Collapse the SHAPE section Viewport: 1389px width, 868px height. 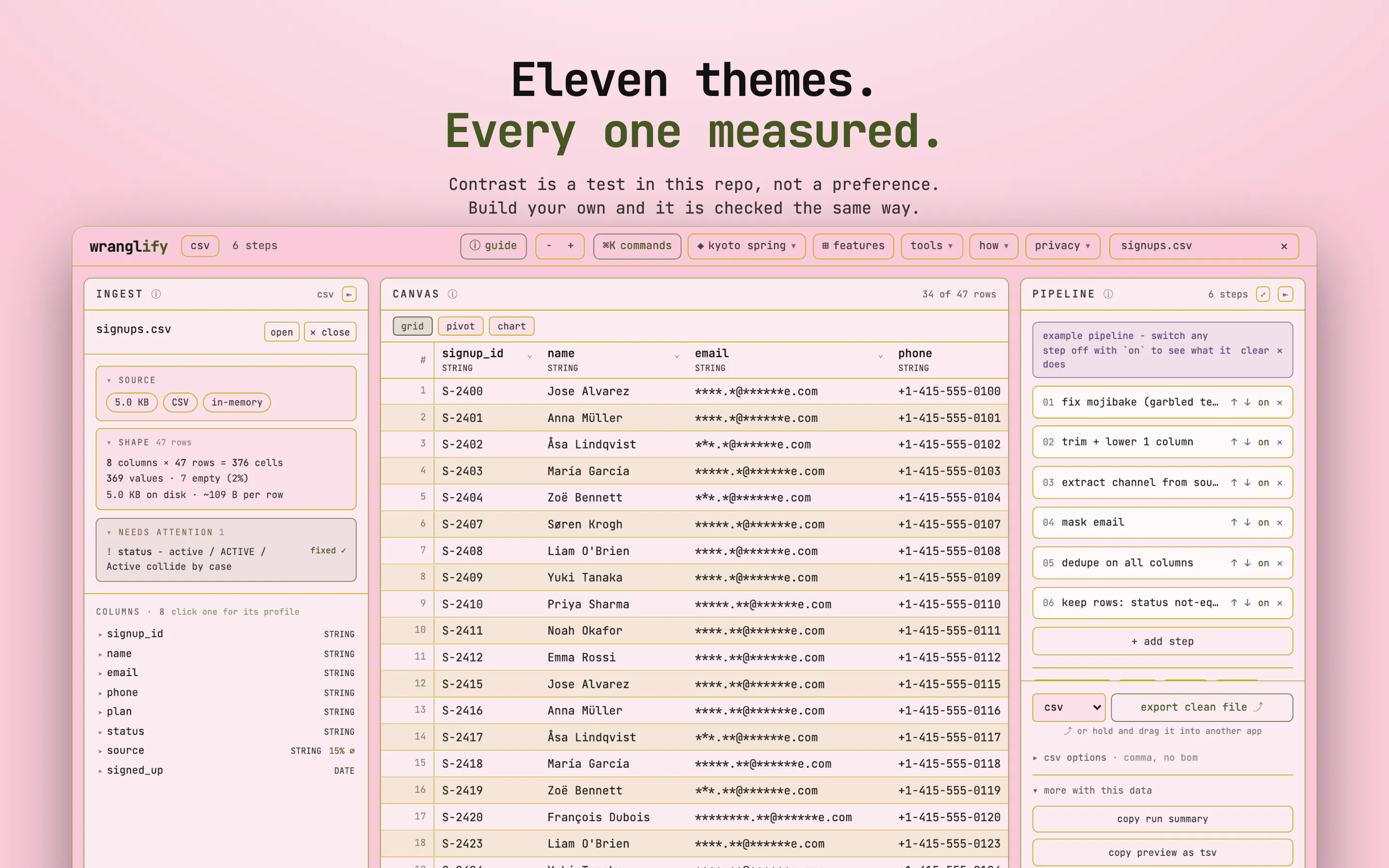pos(149,442)
